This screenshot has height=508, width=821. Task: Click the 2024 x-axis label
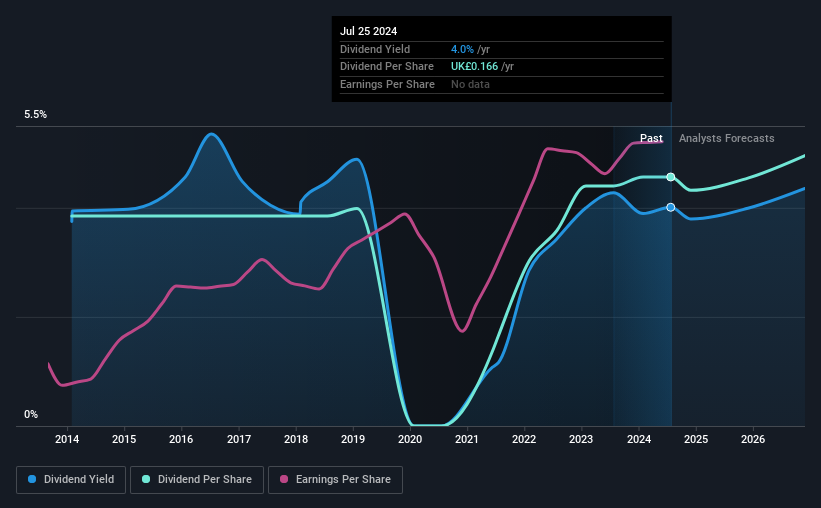click(x=639, y=439)
